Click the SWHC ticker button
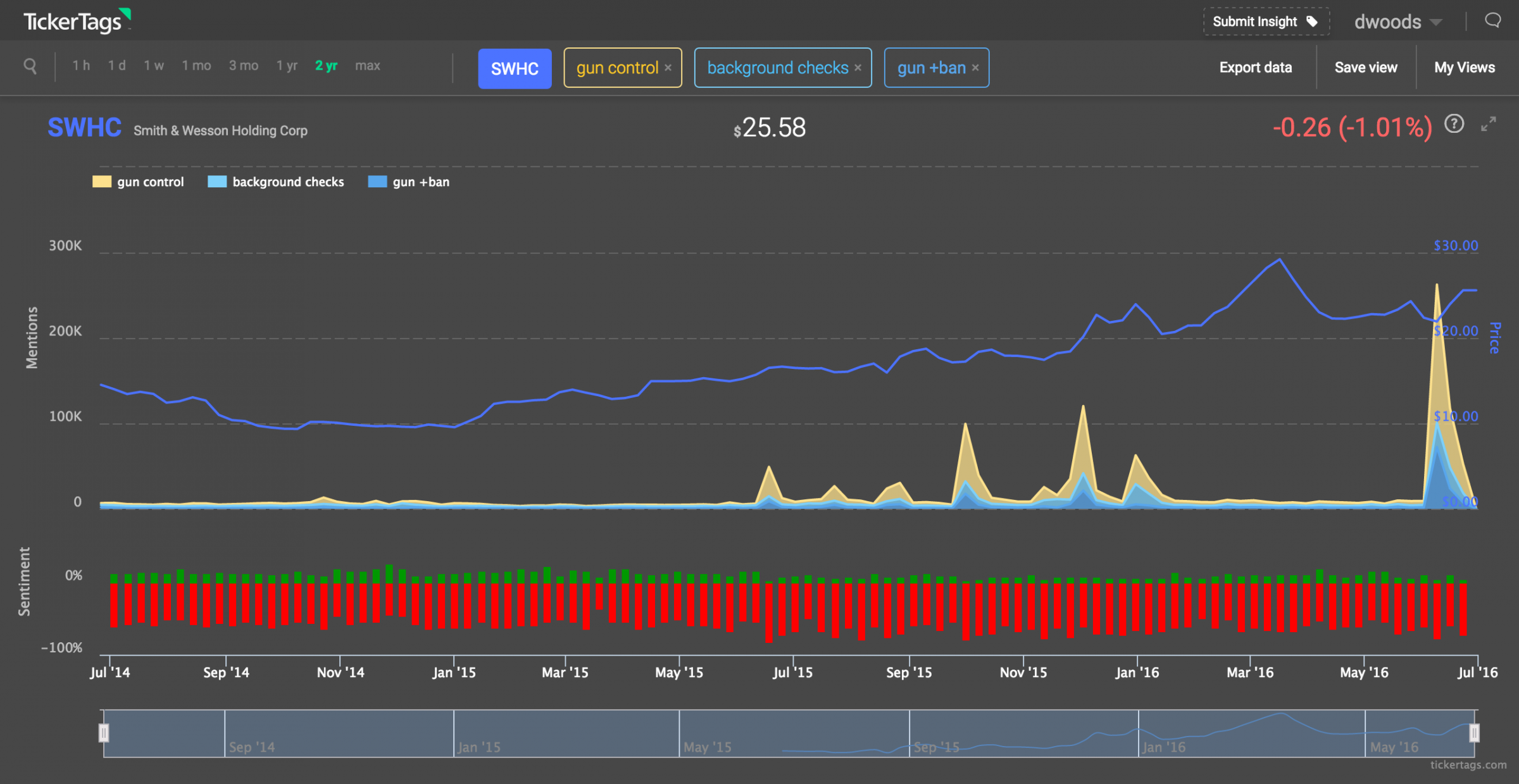The image size is (1519, 784). [x=515, y=68]
